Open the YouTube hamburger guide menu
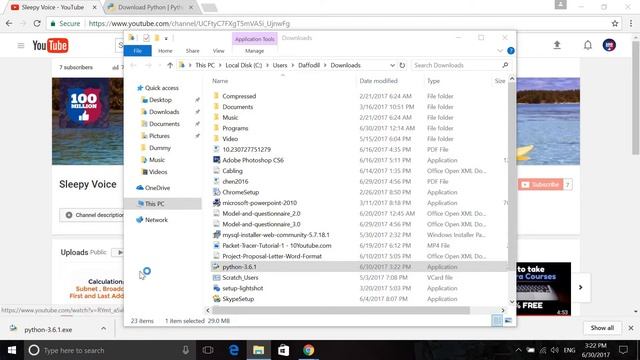 tap(21, 45)
